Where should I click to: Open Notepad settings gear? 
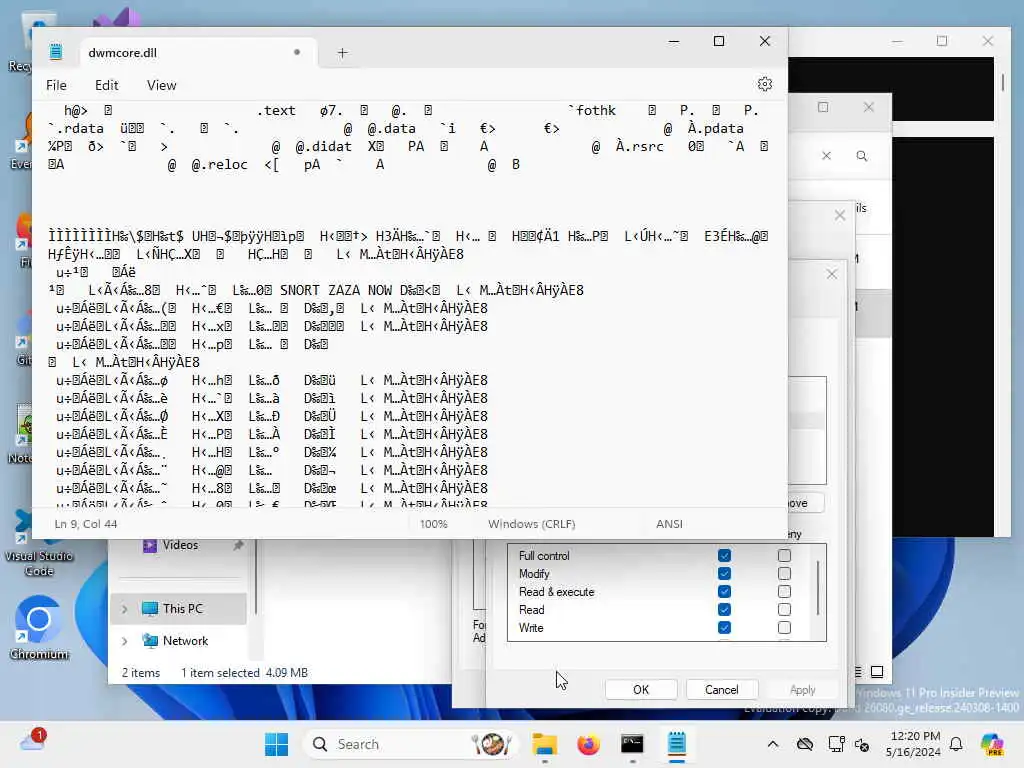point(765,84)
